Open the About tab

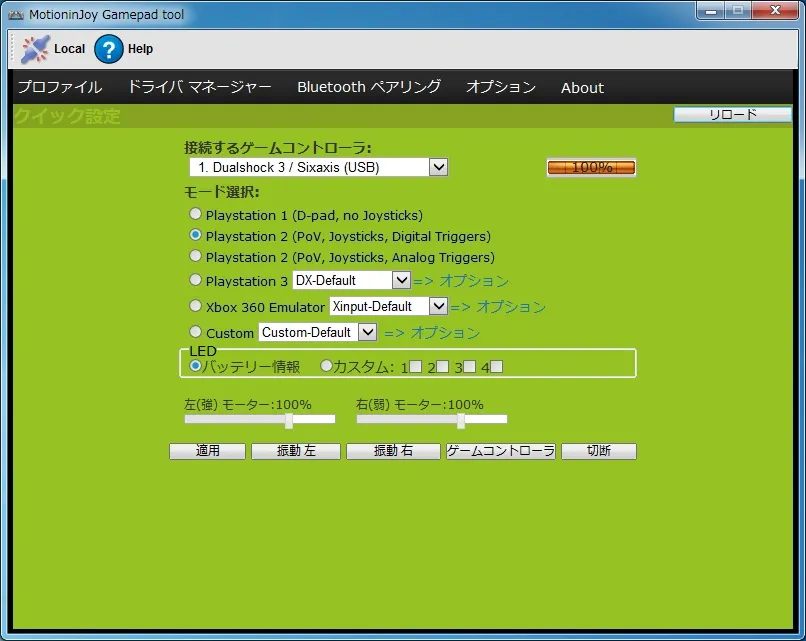click(582, 88)
